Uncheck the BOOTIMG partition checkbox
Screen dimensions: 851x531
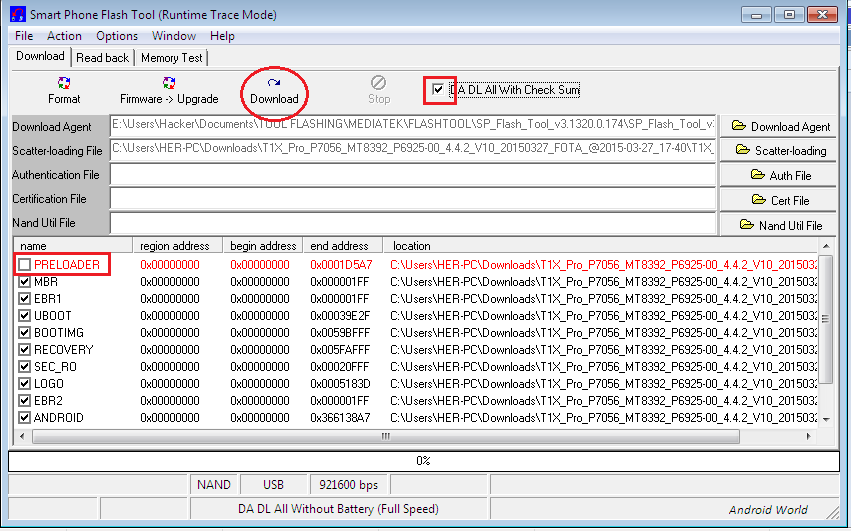[24, 332]
